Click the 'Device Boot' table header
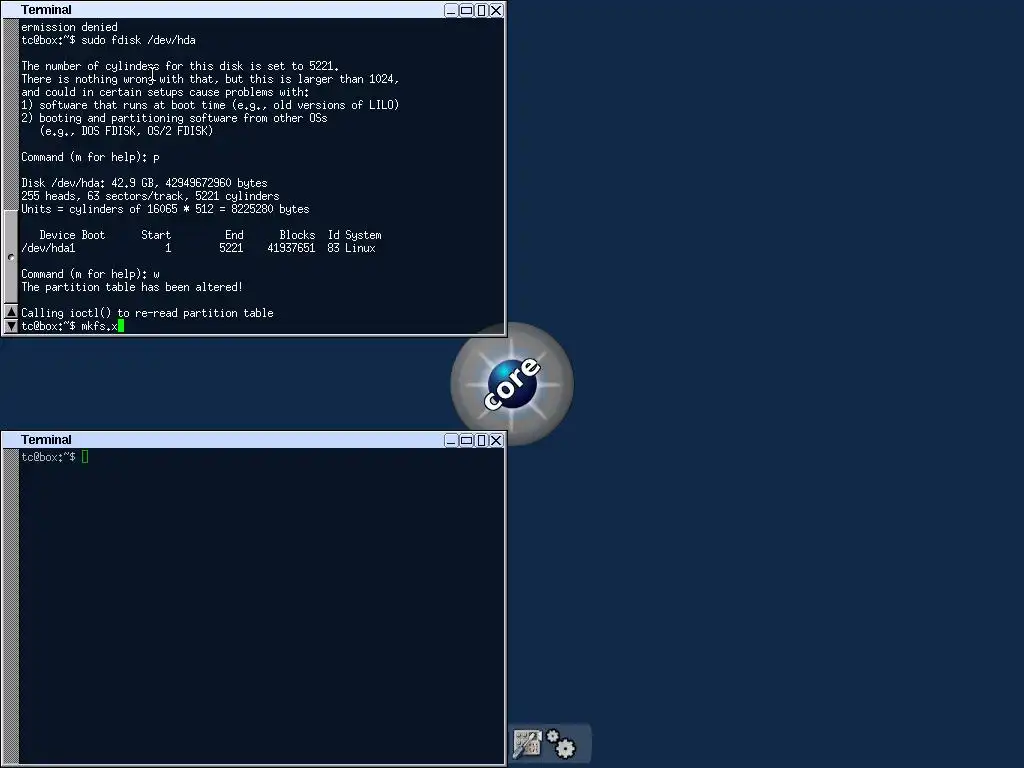This screenshot has width=1024, height=768. pyautogui.click(x=72, y=235)
